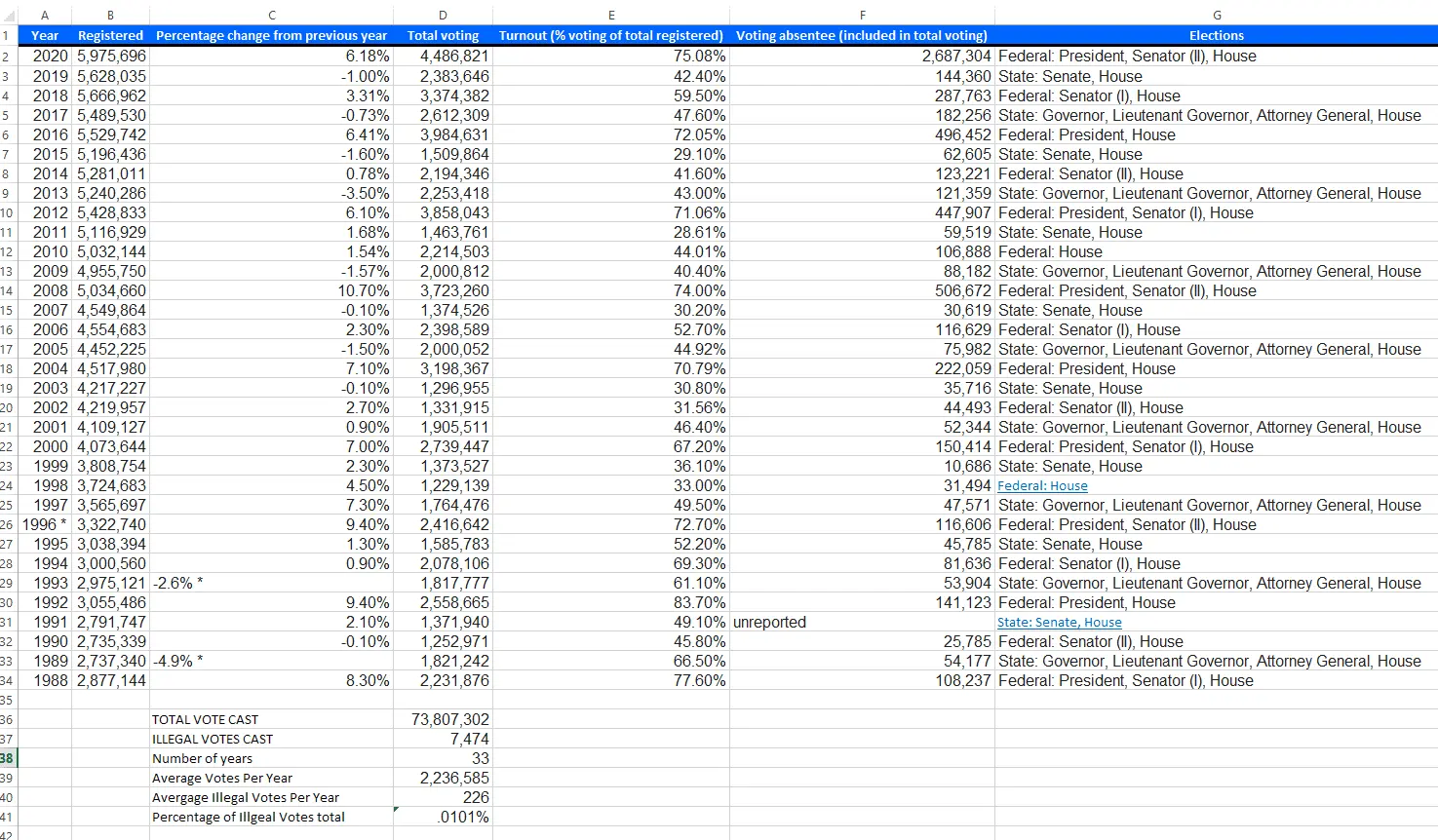
Task: Select the "TOTAL VOTE CAST" label cell
Action: click(x=205, y=719)
